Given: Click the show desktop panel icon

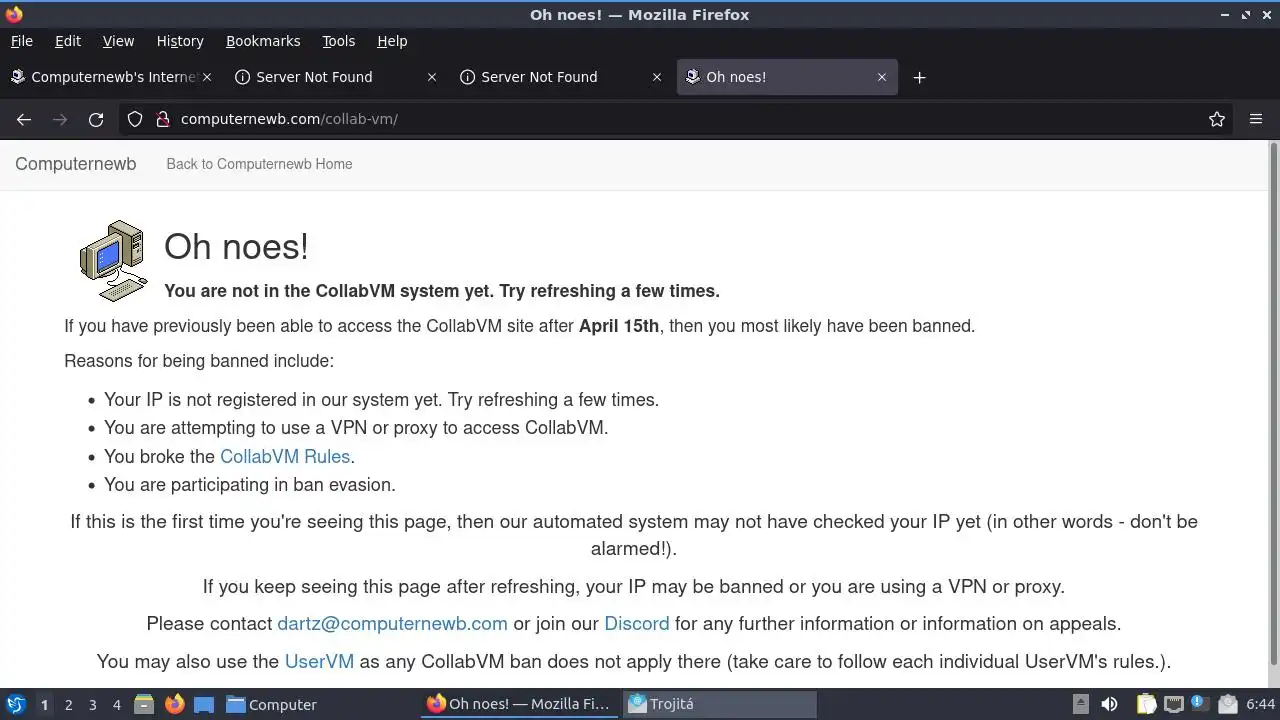Looking at the screenshot, I should pyautogui.click(x=204, y=705).
